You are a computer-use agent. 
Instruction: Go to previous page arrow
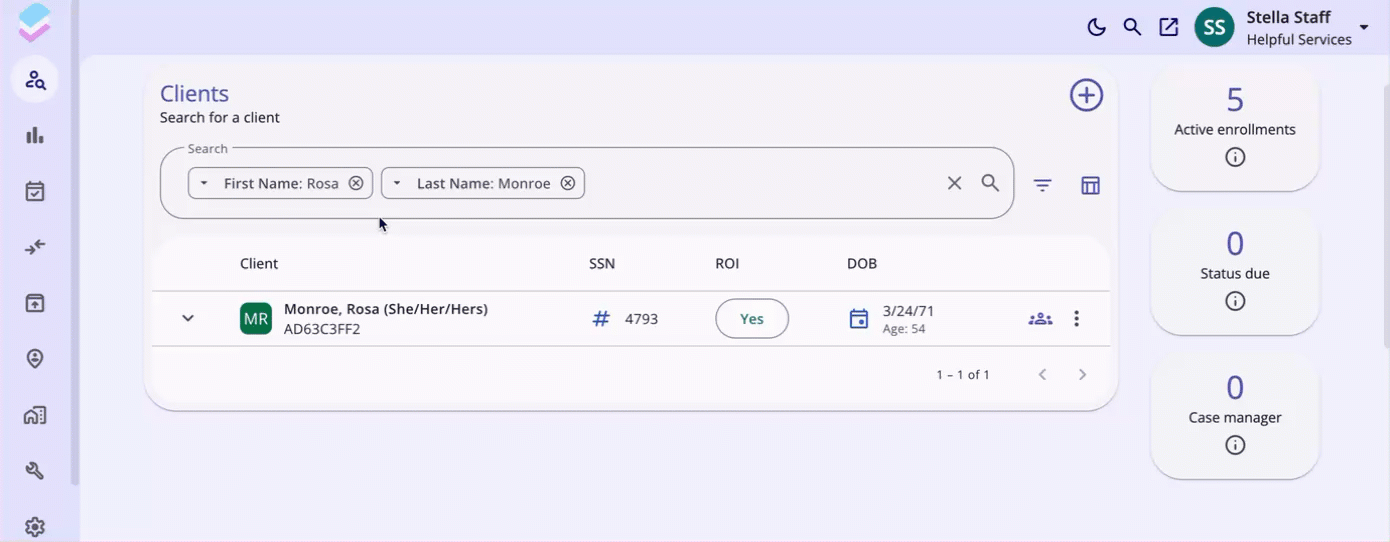1042,374
